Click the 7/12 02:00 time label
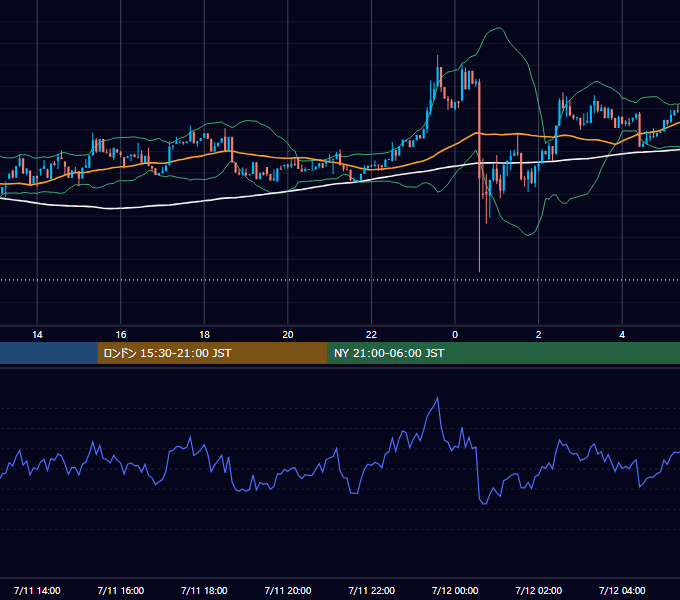680x600 pixels. pos(539,590)
